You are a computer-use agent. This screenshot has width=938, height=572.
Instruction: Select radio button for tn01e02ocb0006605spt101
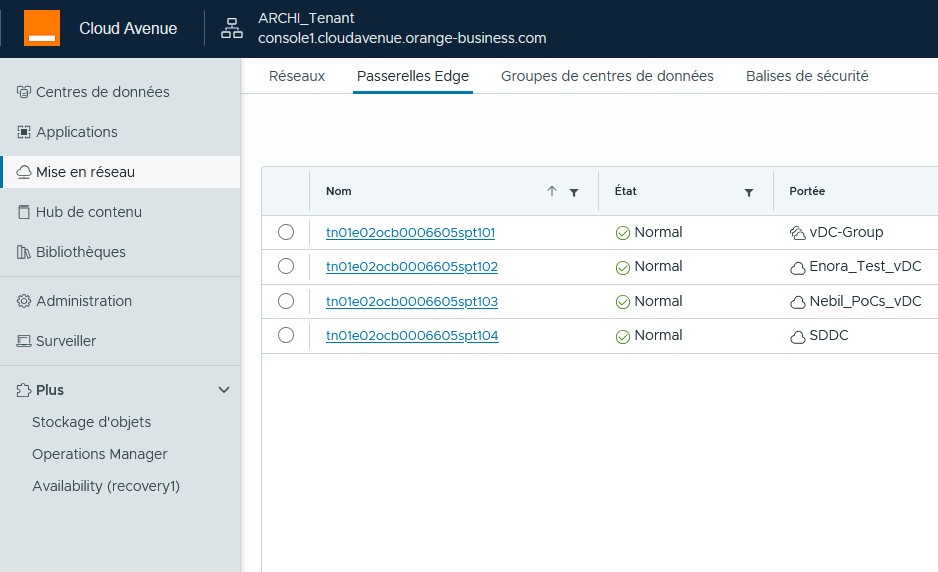(286, 232)
